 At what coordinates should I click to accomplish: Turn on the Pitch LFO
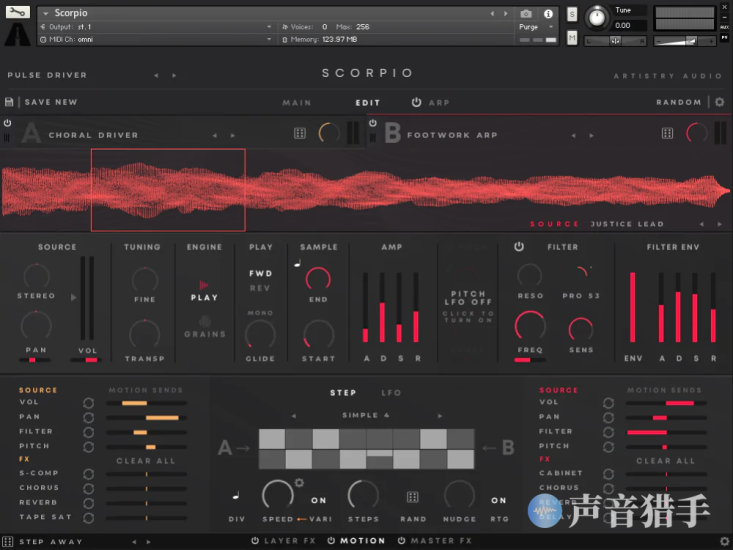[468, 307]
